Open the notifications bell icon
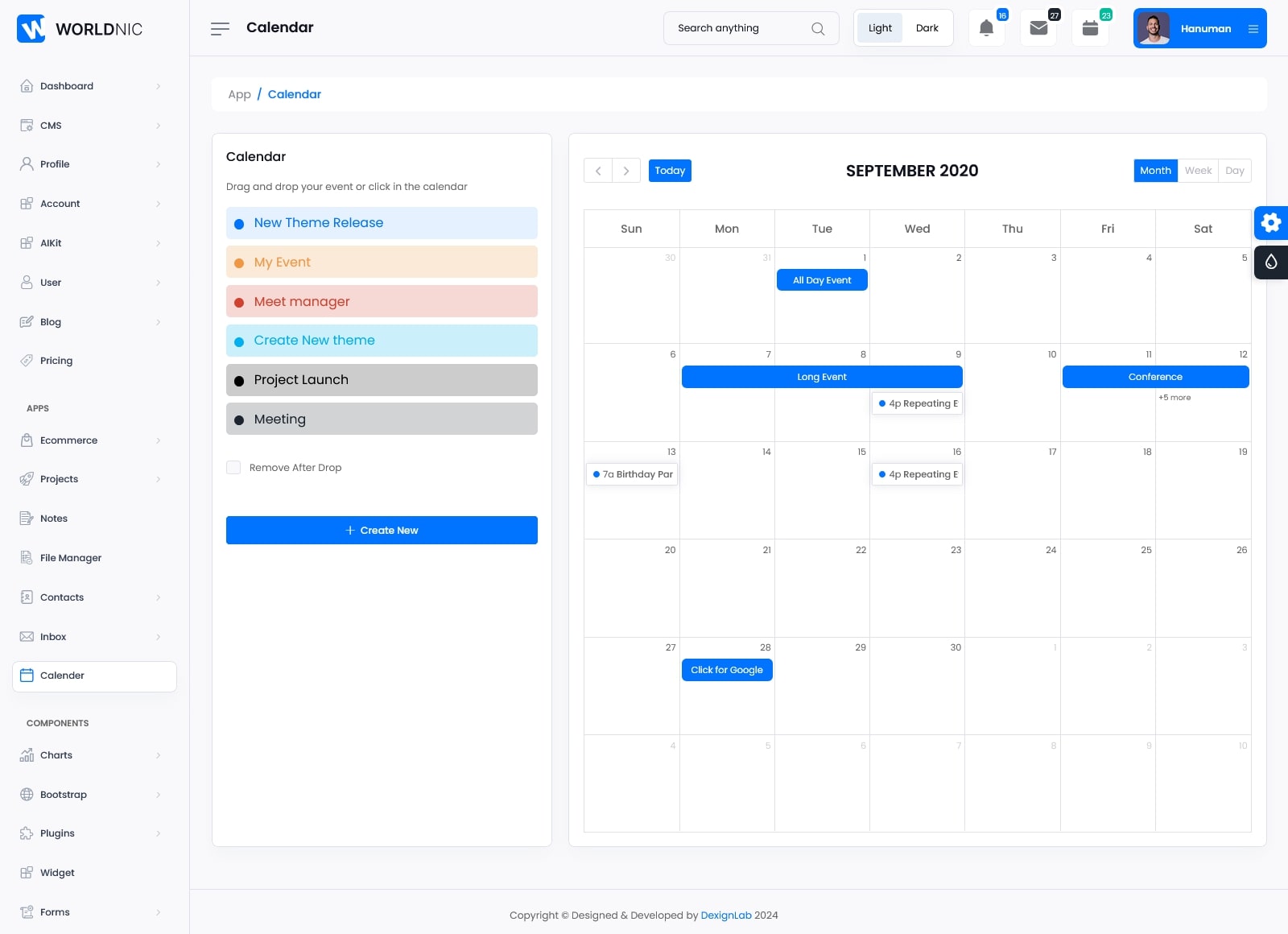 [x=986, y=28]
